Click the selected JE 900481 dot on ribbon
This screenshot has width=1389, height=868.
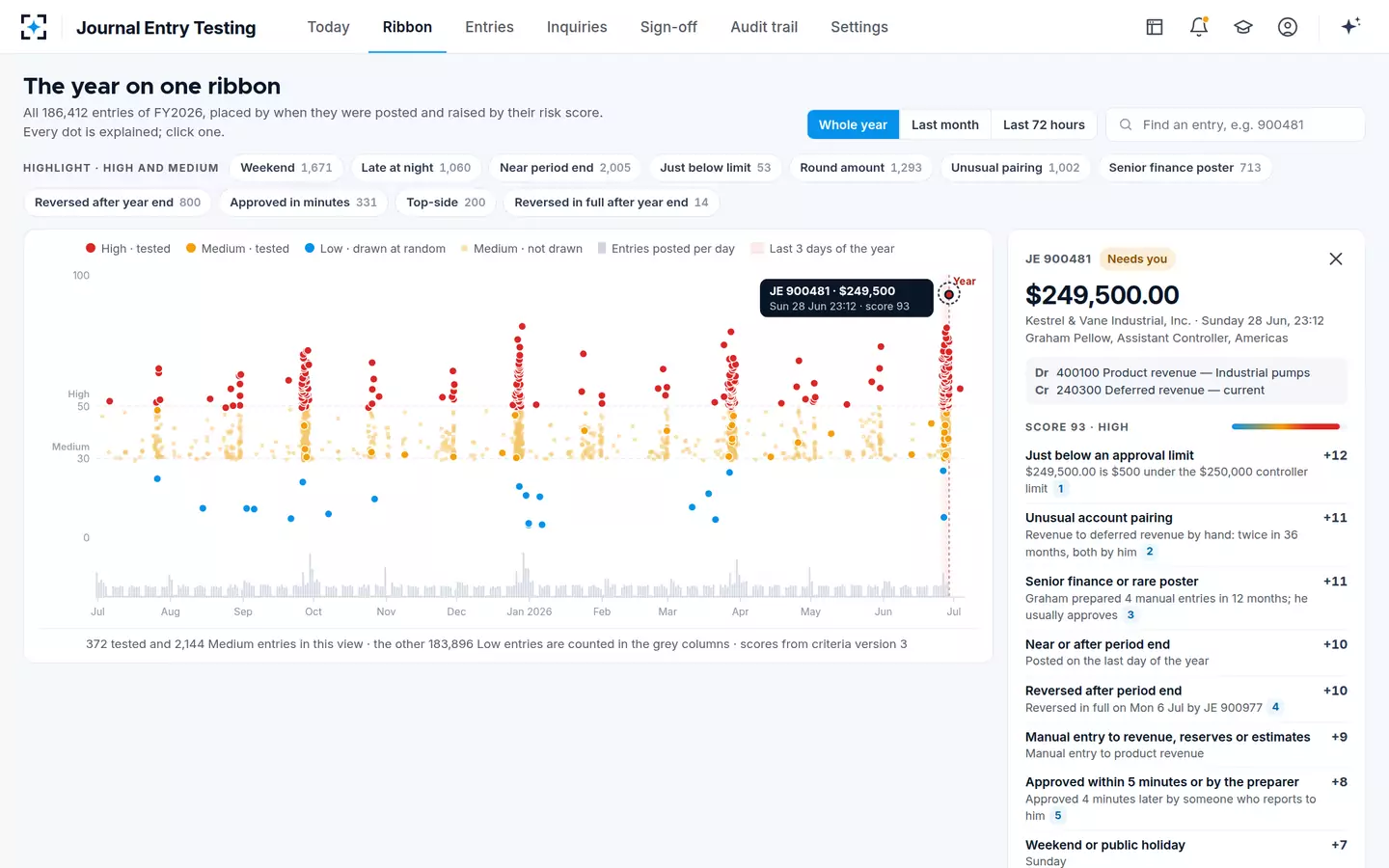click(949, 294)
